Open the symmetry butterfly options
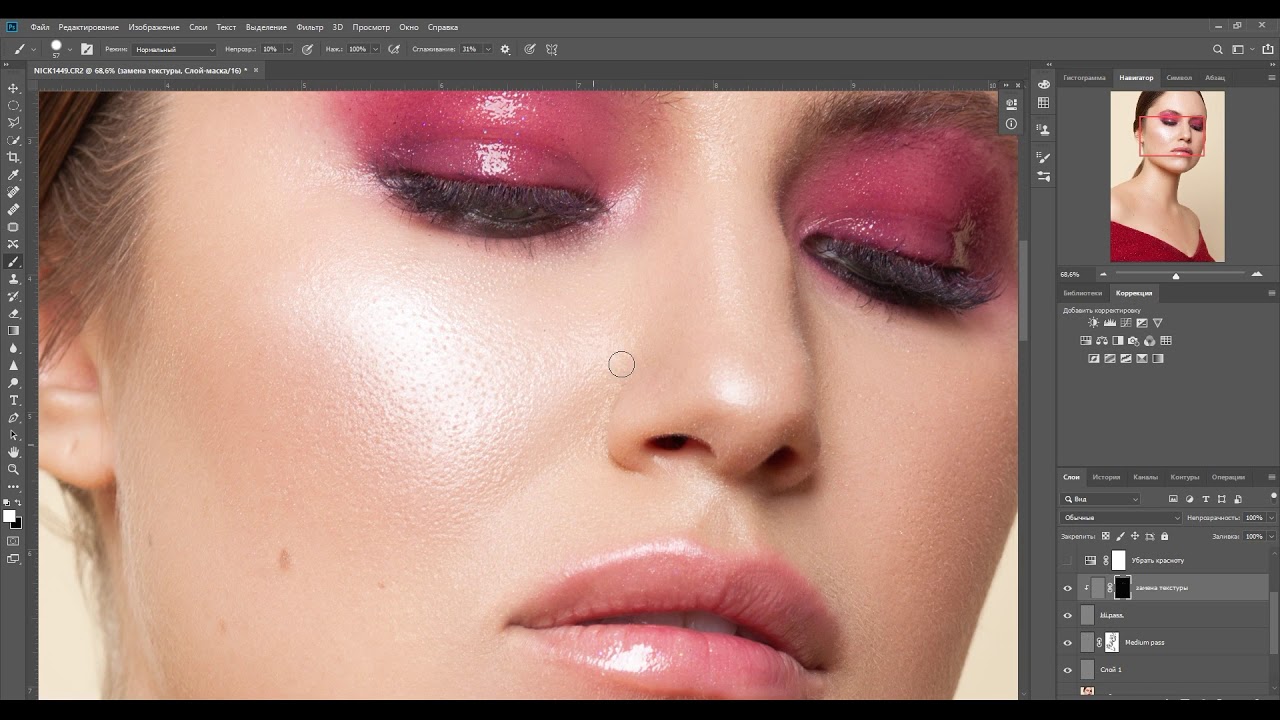Viewport: 1280px width, 720px height. pos(552,49)
